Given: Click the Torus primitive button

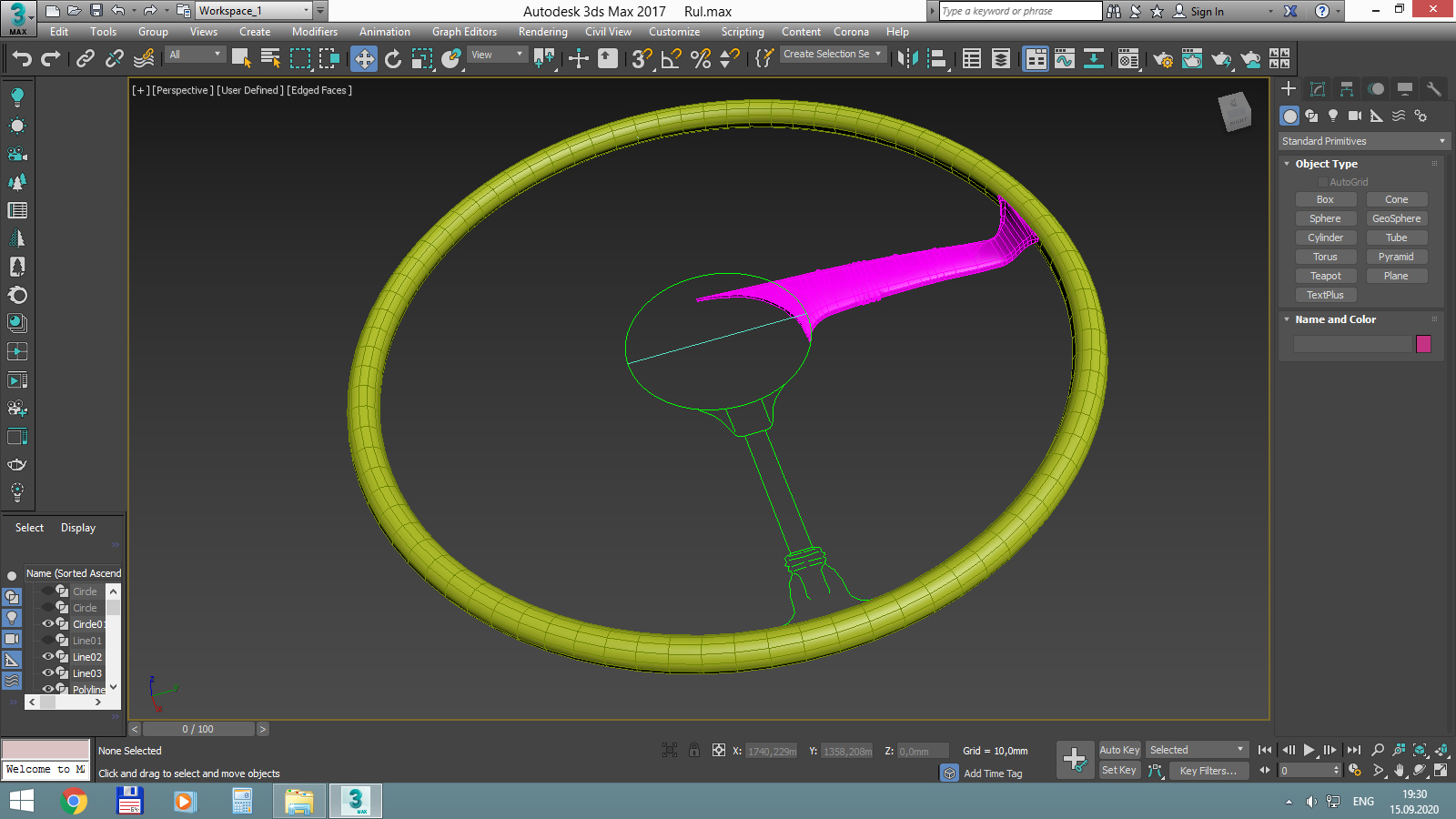Looking at the screenshot, I should pos(1325,257).
